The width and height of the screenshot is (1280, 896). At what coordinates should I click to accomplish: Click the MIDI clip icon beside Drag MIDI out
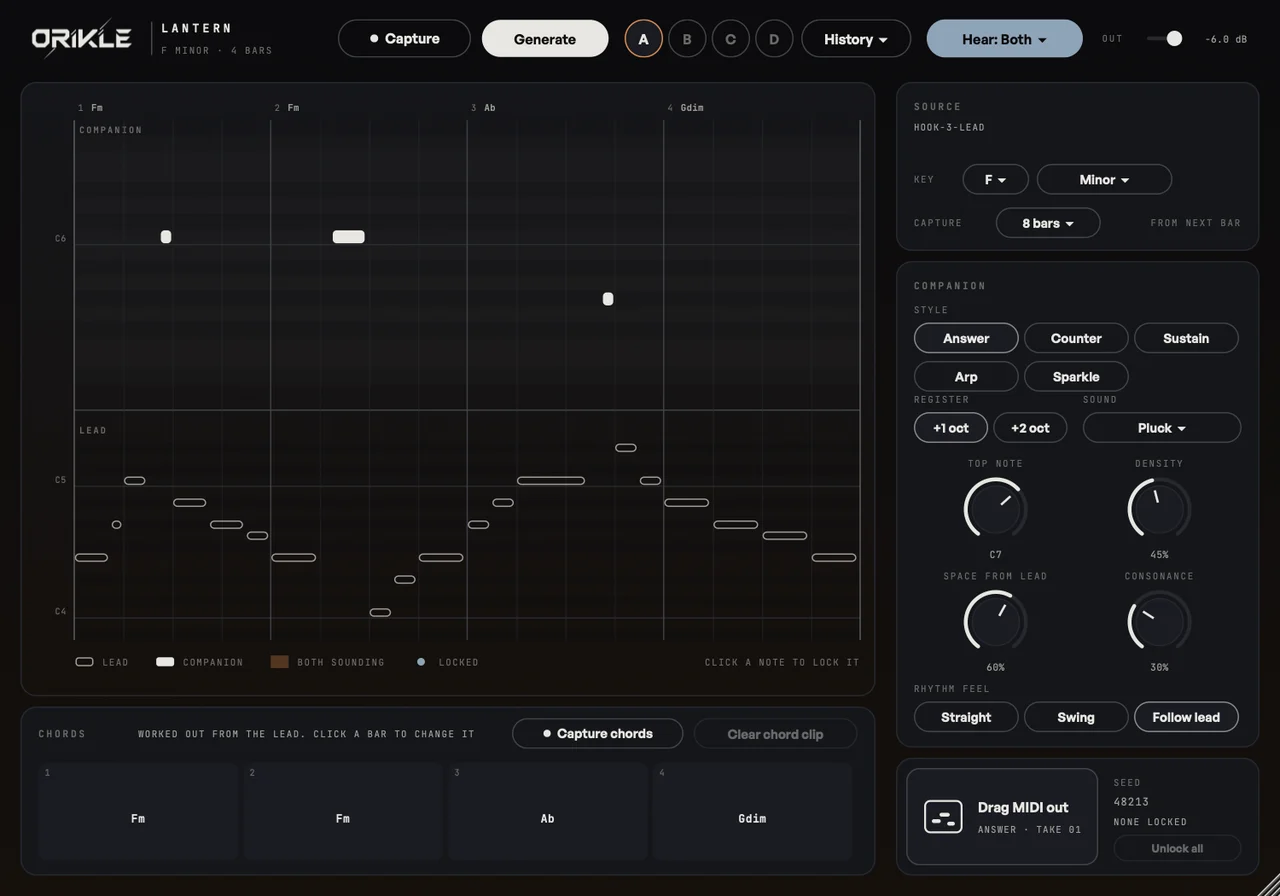[943, 816]
